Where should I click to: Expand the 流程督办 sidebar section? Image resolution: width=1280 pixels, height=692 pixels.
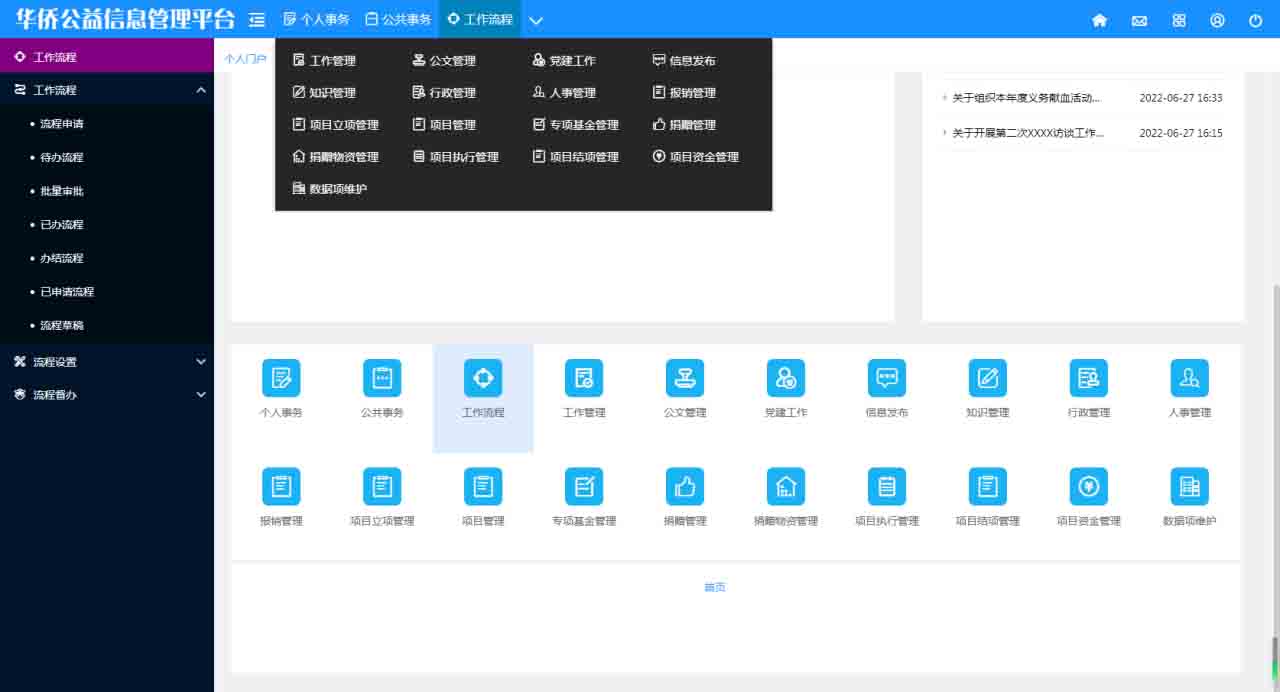(x=106, y=395)
